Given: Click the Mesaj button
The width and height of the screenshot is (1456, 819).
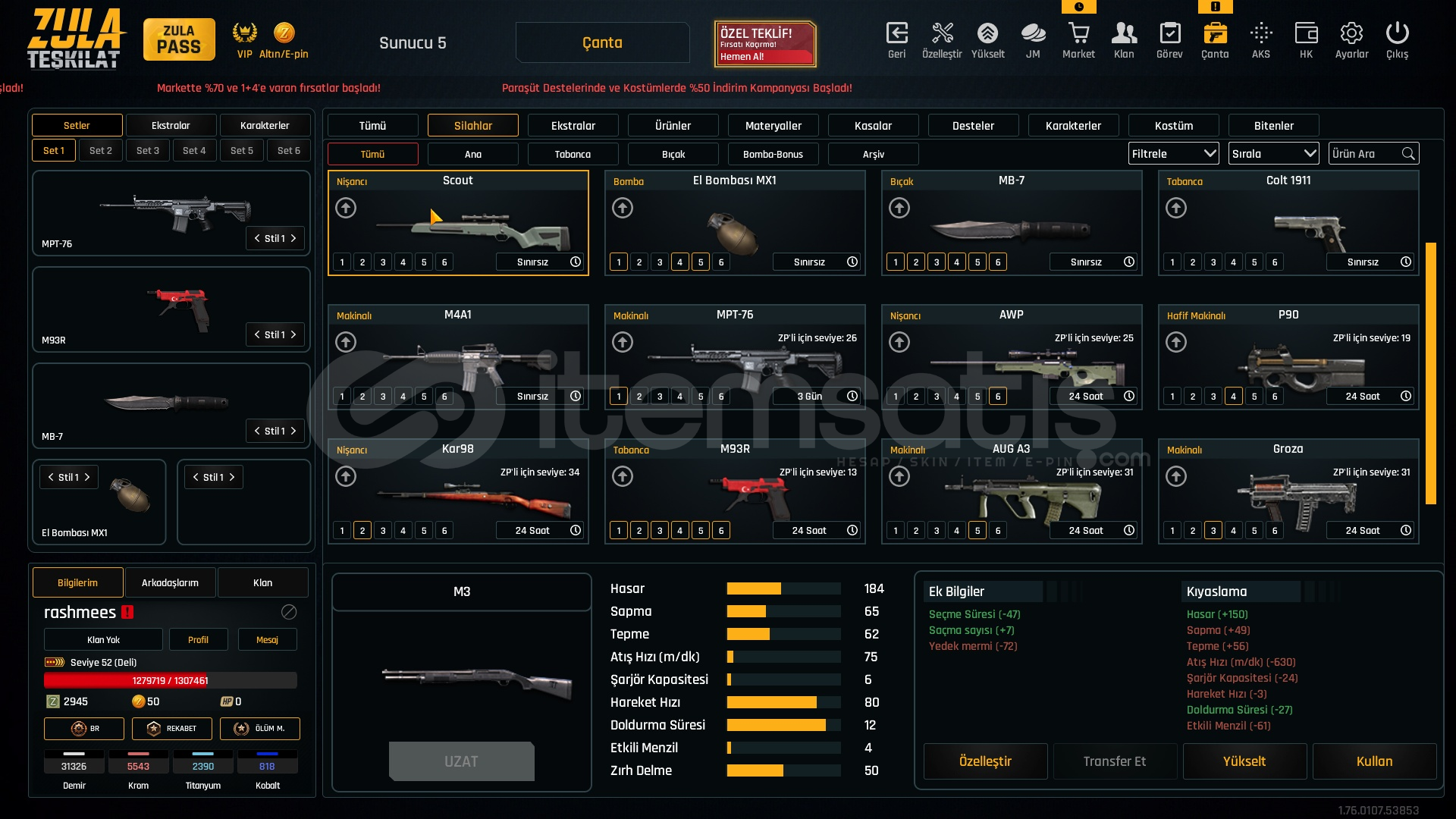Looking at the screenshot, I should [267, 640].
